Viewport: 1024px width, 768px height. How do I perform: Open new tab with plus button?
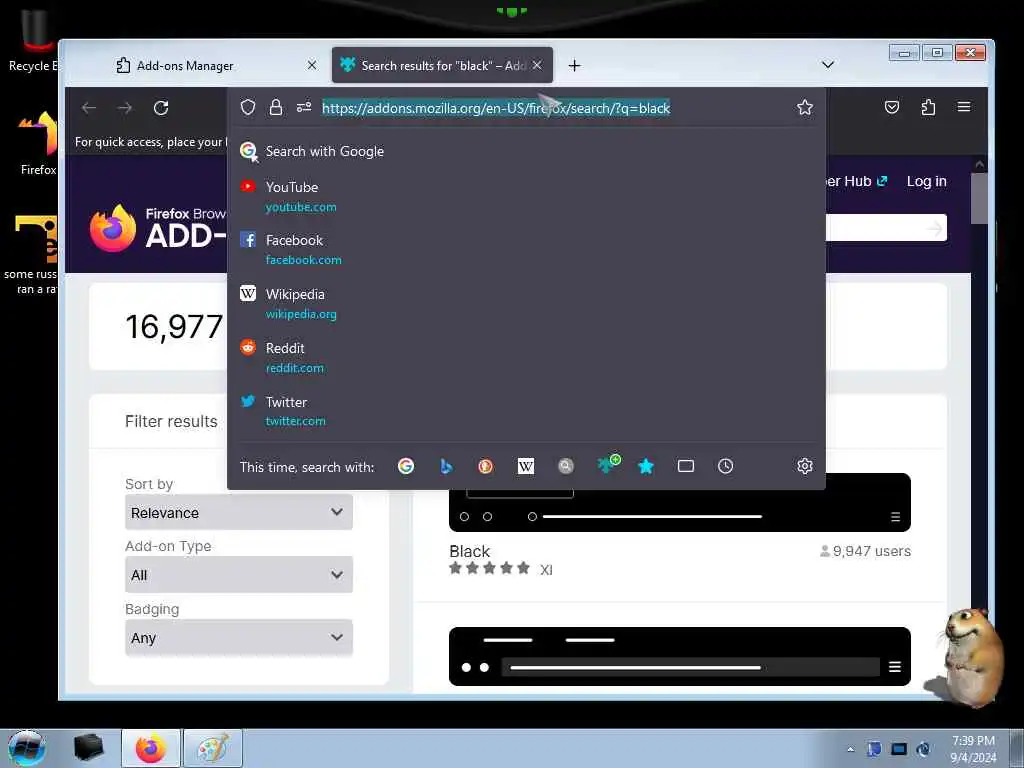[x=574, y=65]
